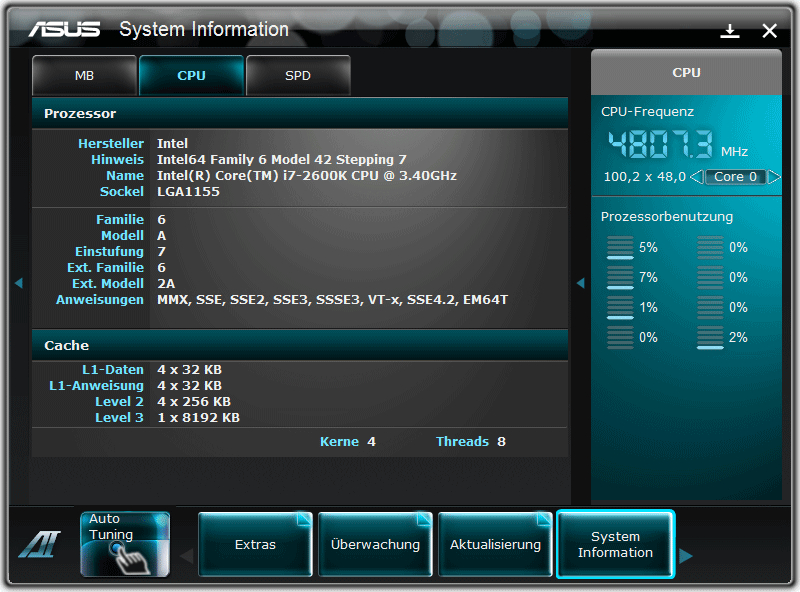Viewport: 800px width, 592px height.
Task: Open the Überwachung button
Action: coord(376,545)
